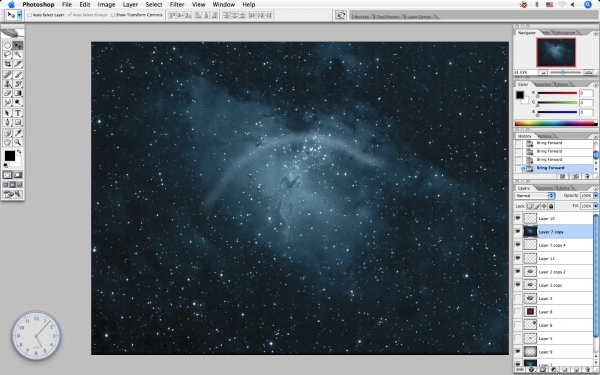Open the Apple menu
Viewport: 600px width, 375px height.
pos(11,5)
